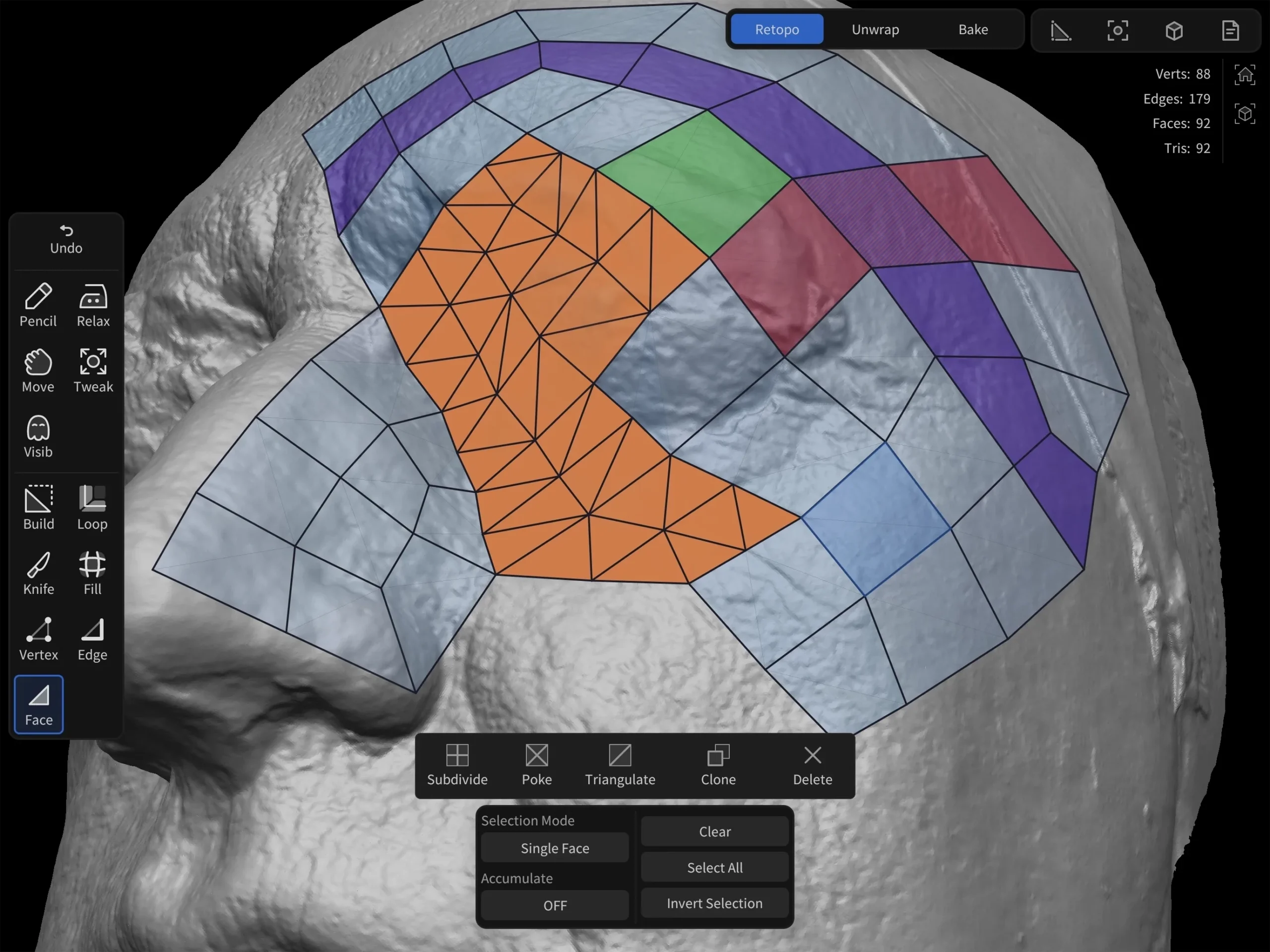Open the 3D cube icon in top bar
The width and height of the screenshot is (1270, 952).
tap(1174, 30)
